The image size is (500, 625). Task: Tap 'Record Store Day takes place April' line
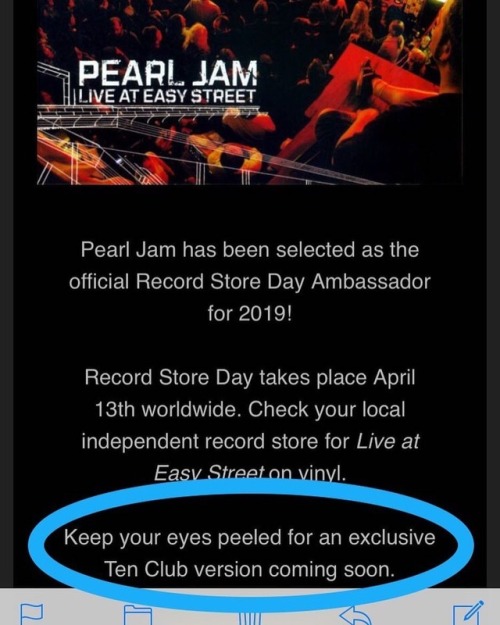click(250, 377)
